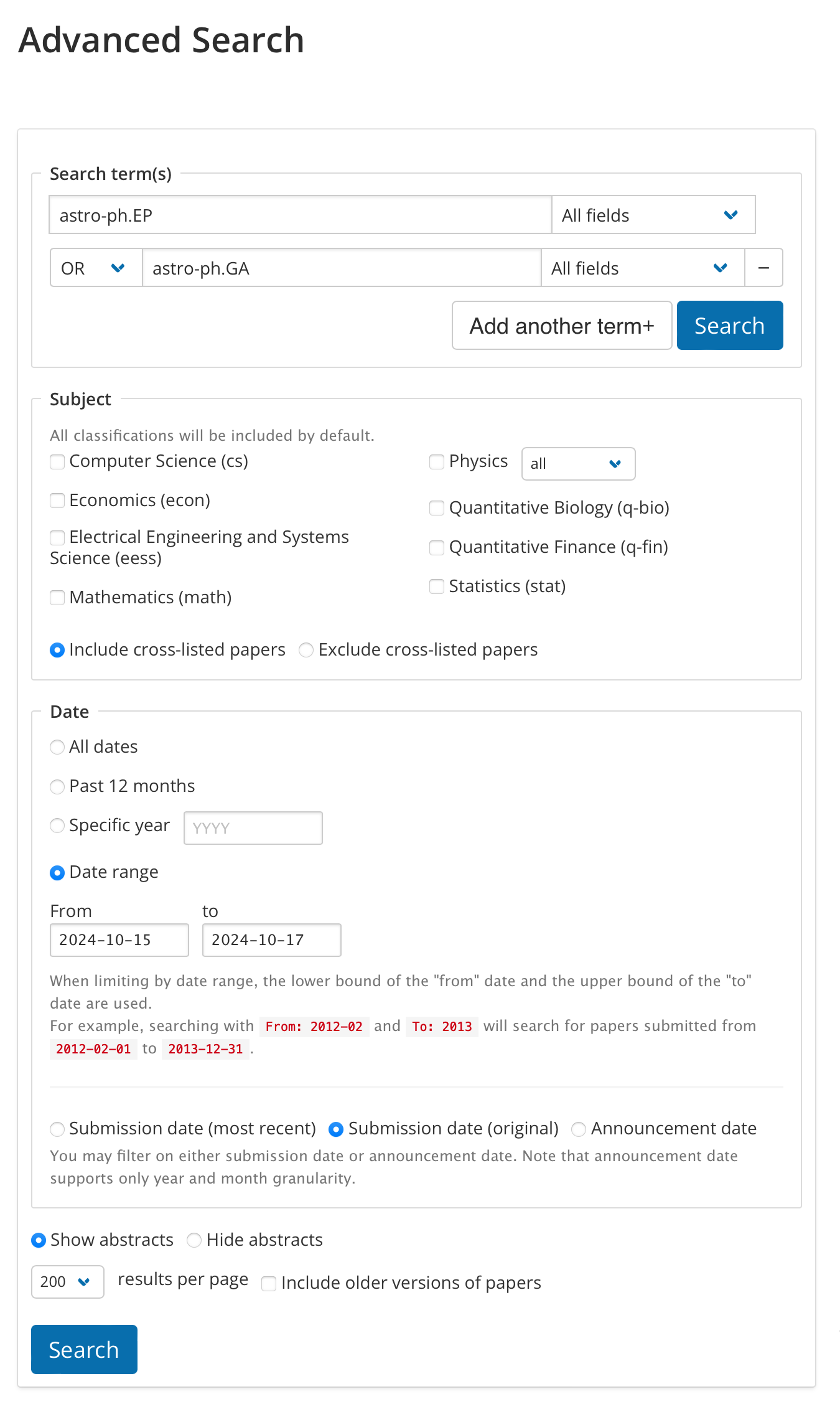Click the From date field

[x=119, y=940]
